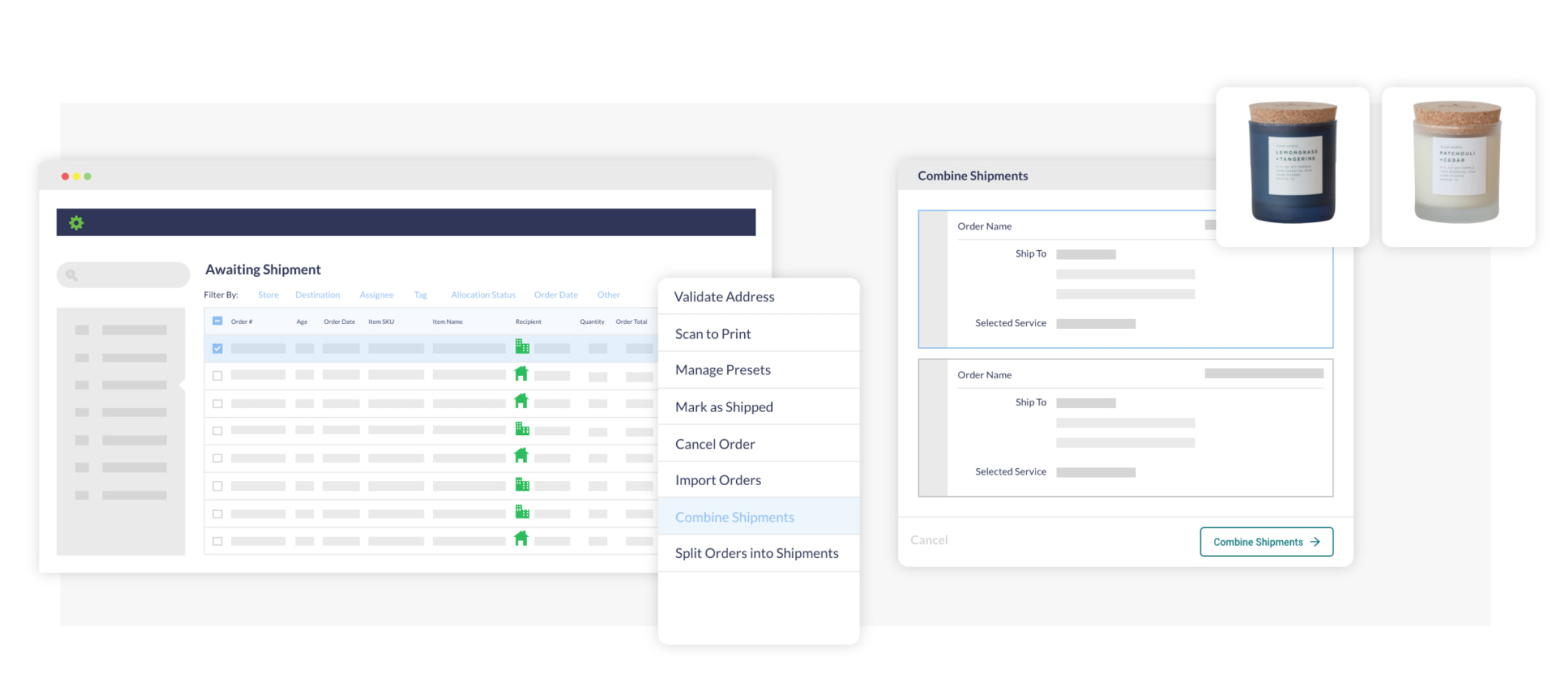
Task: Choose Combine Shipments from the actions menu
Action: coord(734,517)
